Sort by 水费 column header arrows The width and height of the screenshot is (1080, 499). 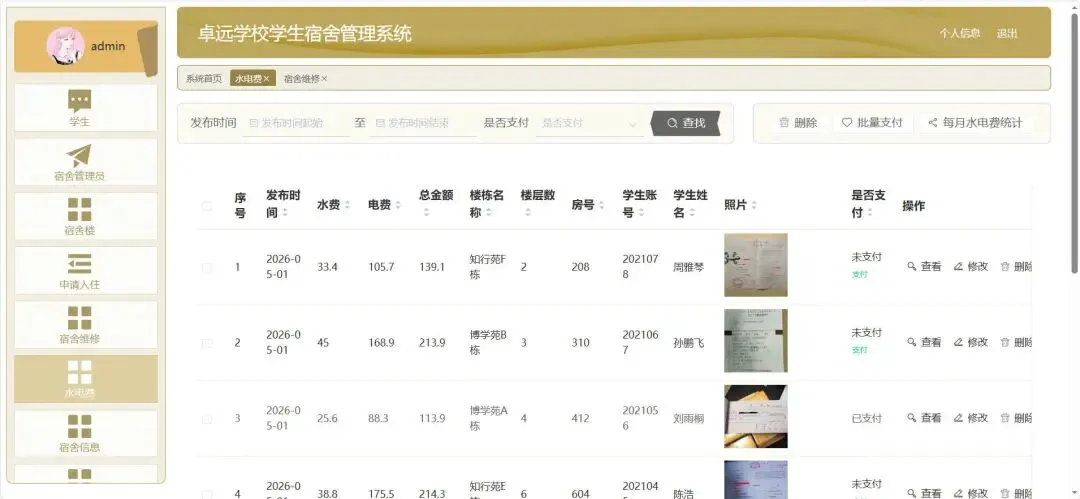click(347, 205)
